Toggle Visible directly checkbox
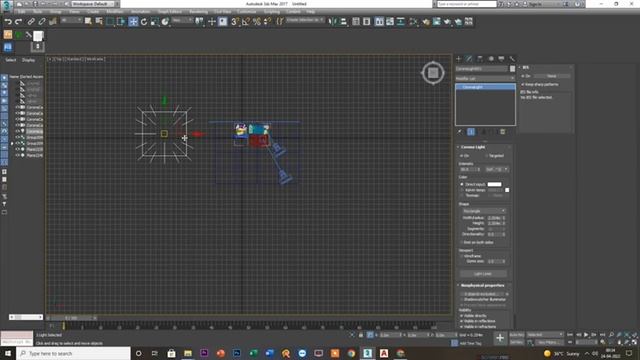 (x=462, y=316)
